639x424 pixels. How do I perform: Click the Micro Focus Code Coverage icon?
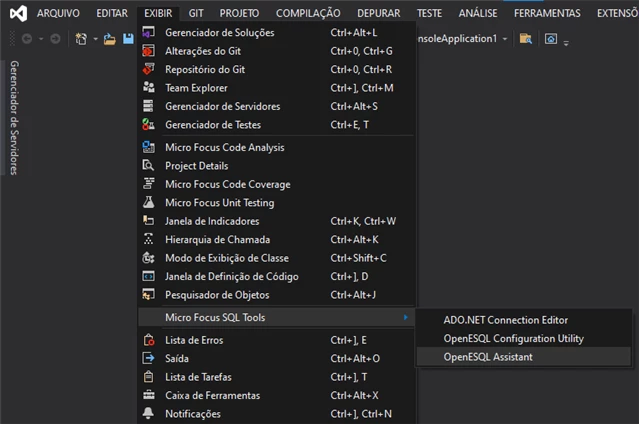coord(148,183)
